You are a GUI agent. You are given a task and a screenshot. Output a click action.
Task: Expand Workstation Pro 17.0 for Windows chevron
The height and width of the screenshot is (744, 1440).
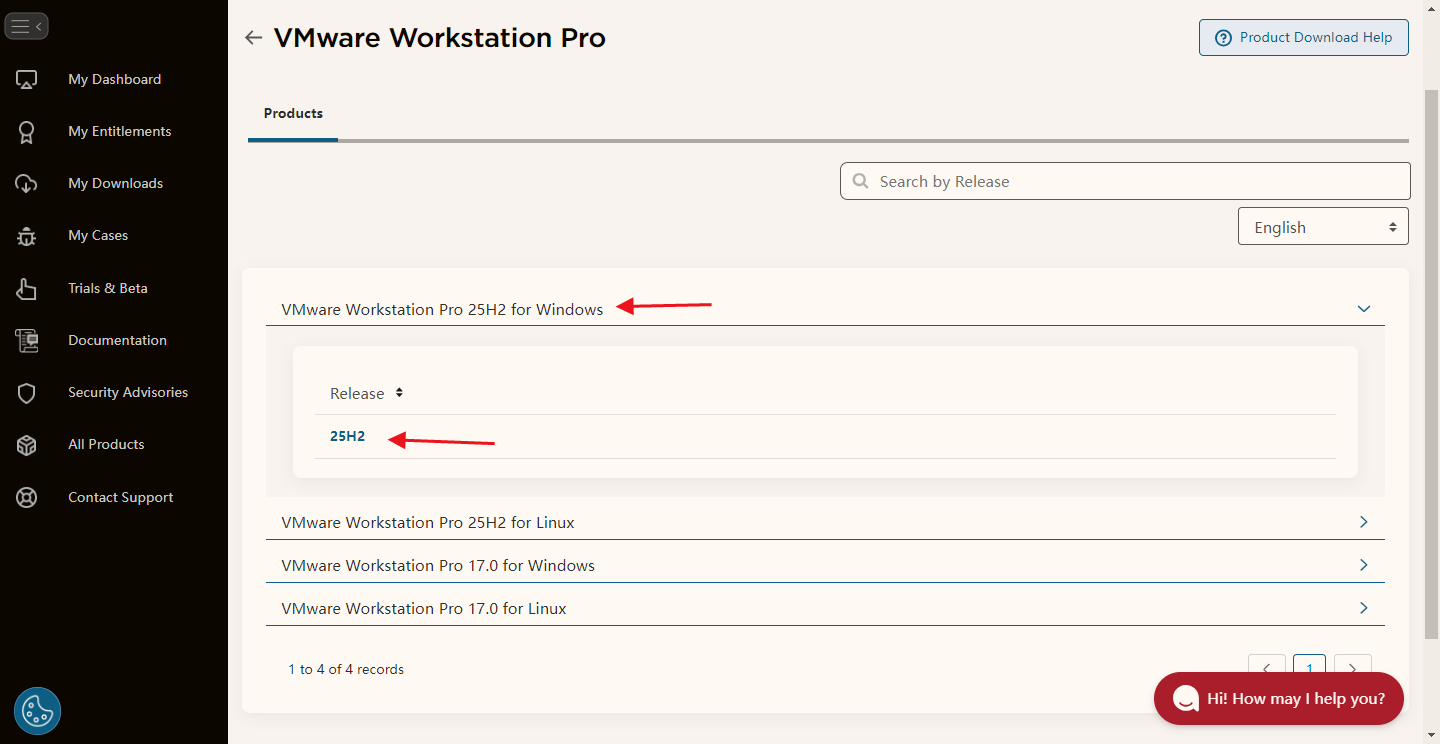(1364, 565)
